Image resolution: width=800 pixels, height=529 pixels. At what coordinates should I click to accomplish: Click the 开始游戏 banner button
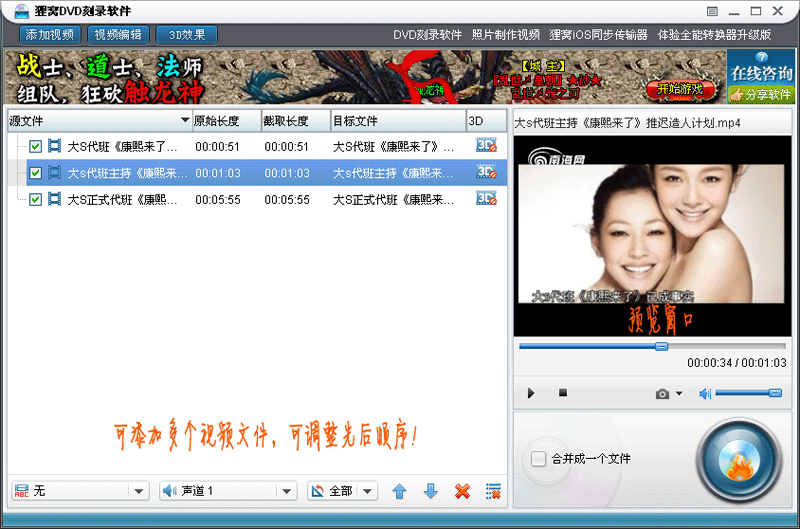click(x=680, y=89)
